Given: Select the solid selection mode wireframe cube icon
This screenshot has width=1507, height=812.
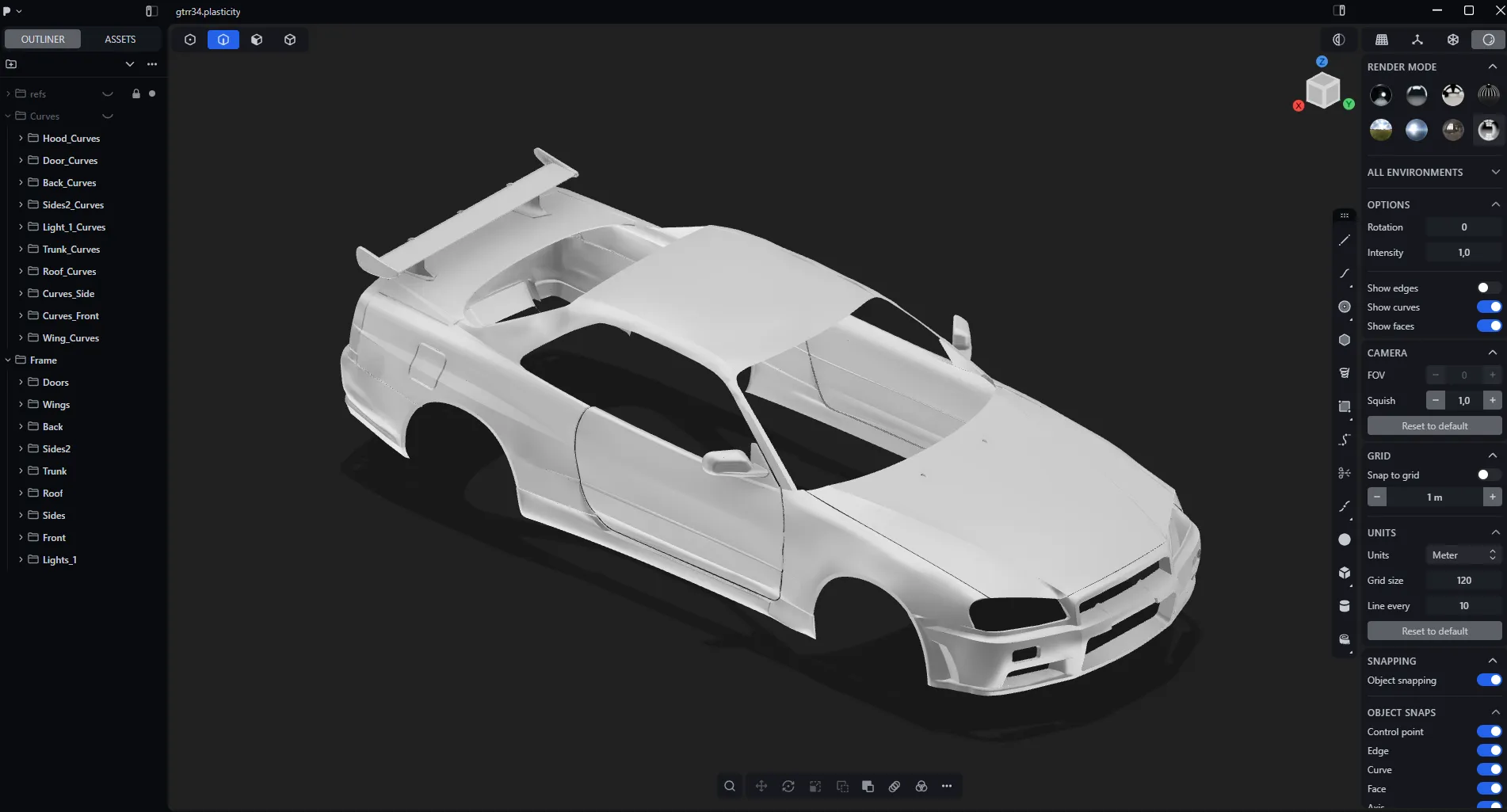Looking at the screenshot, I should click(x=290, y=40).
